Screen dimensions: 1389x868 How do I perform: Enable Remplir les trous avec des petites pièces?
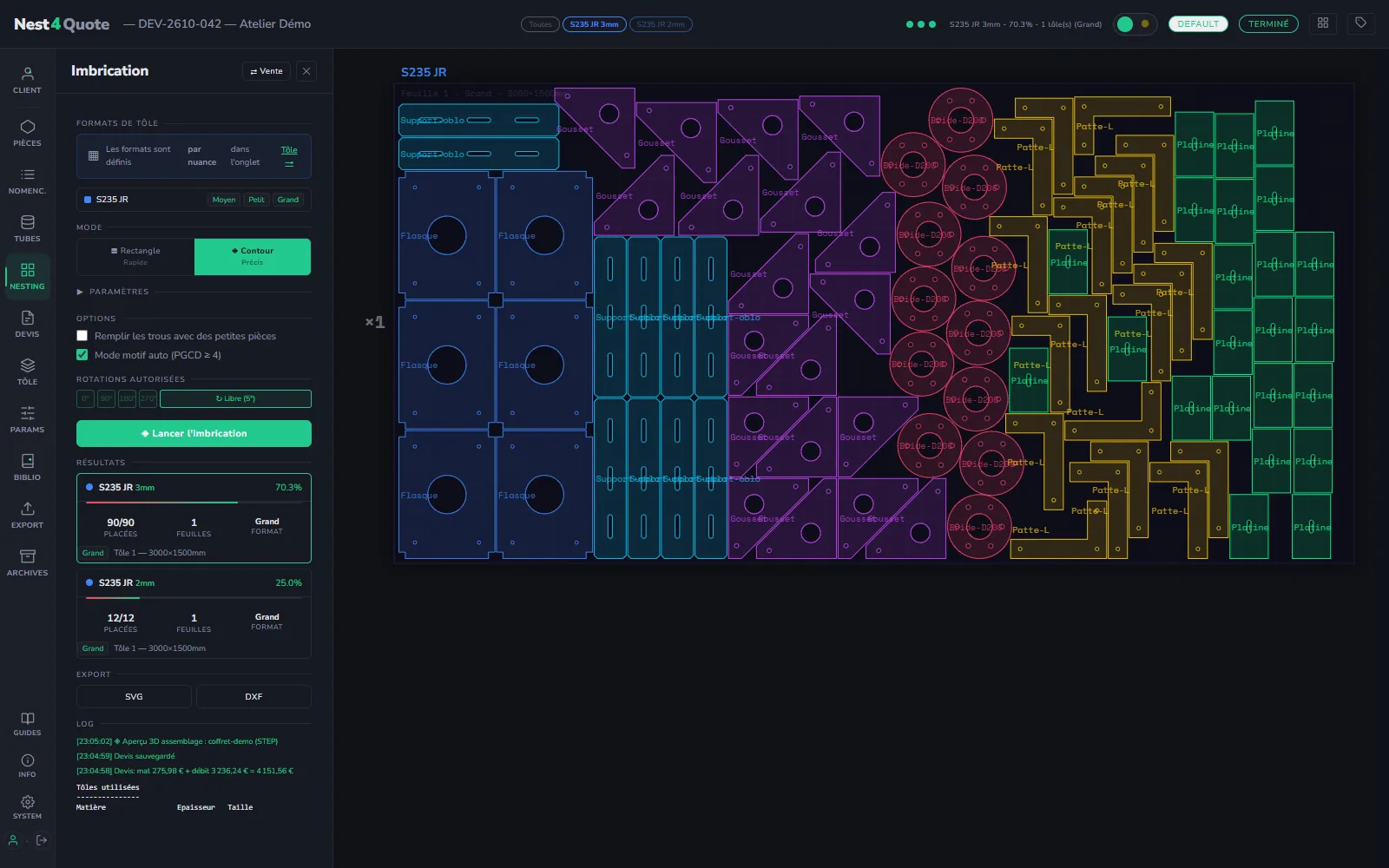(82, 336)
